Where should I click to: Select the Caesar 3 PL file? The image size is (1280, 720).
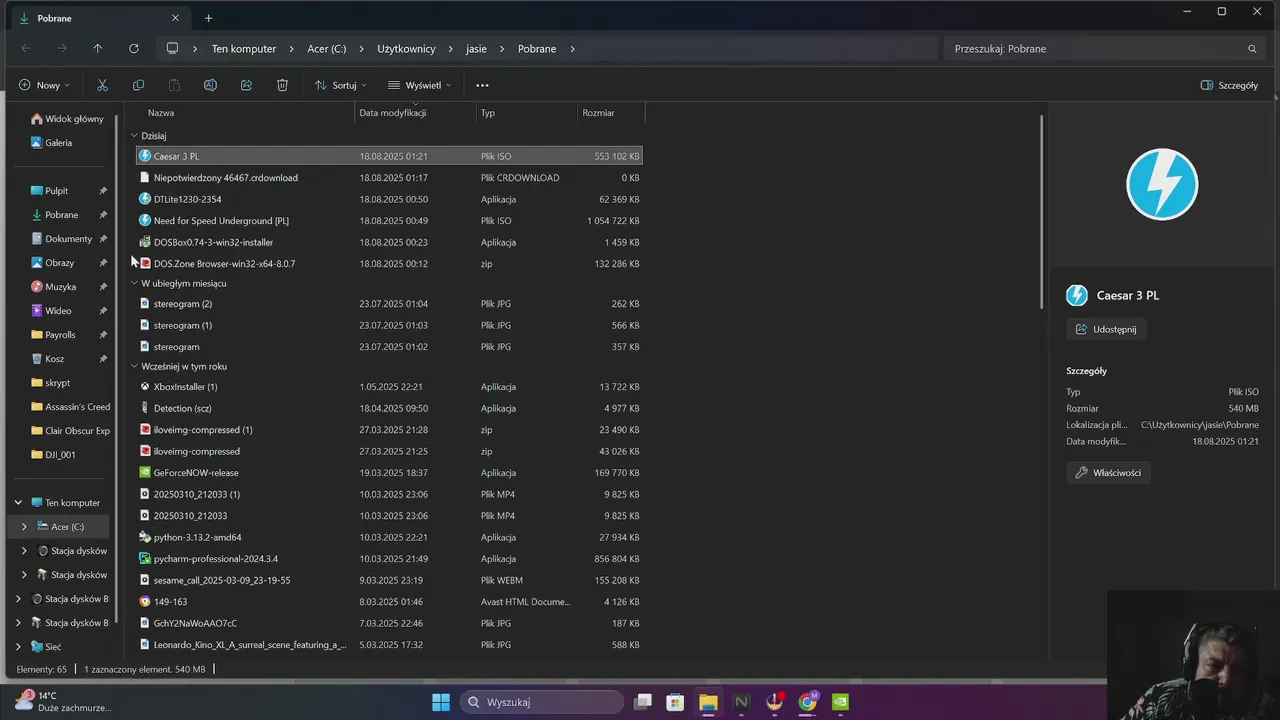click(389, 156)
